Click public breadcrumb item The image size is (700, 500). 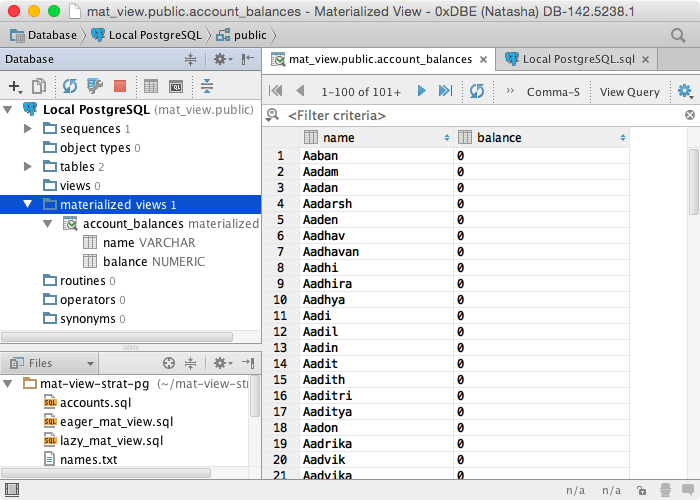click(x=242, y=35)
